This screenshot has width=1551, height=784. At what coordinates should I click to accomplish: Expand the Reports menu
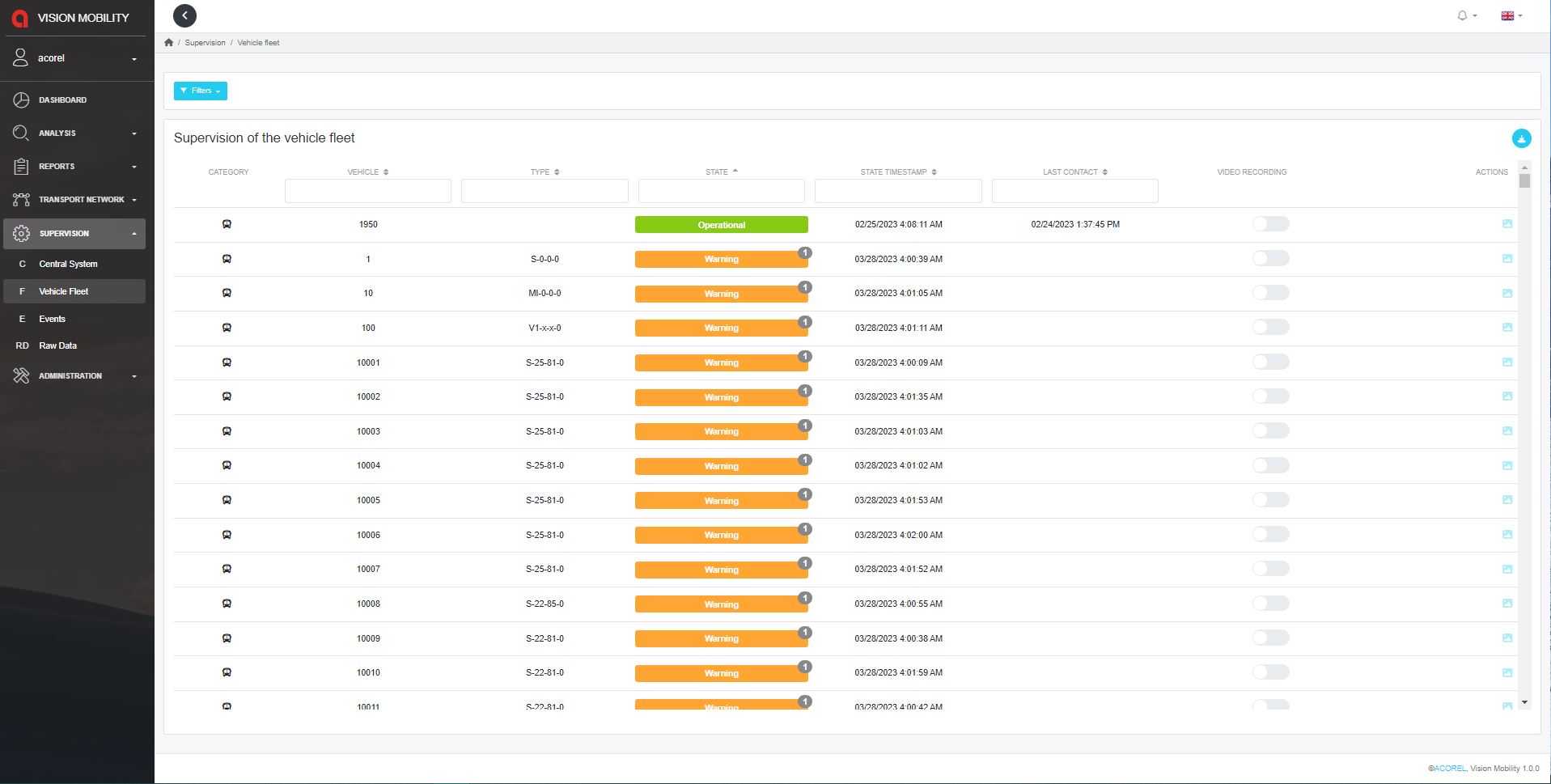click(x=75, y=167)
